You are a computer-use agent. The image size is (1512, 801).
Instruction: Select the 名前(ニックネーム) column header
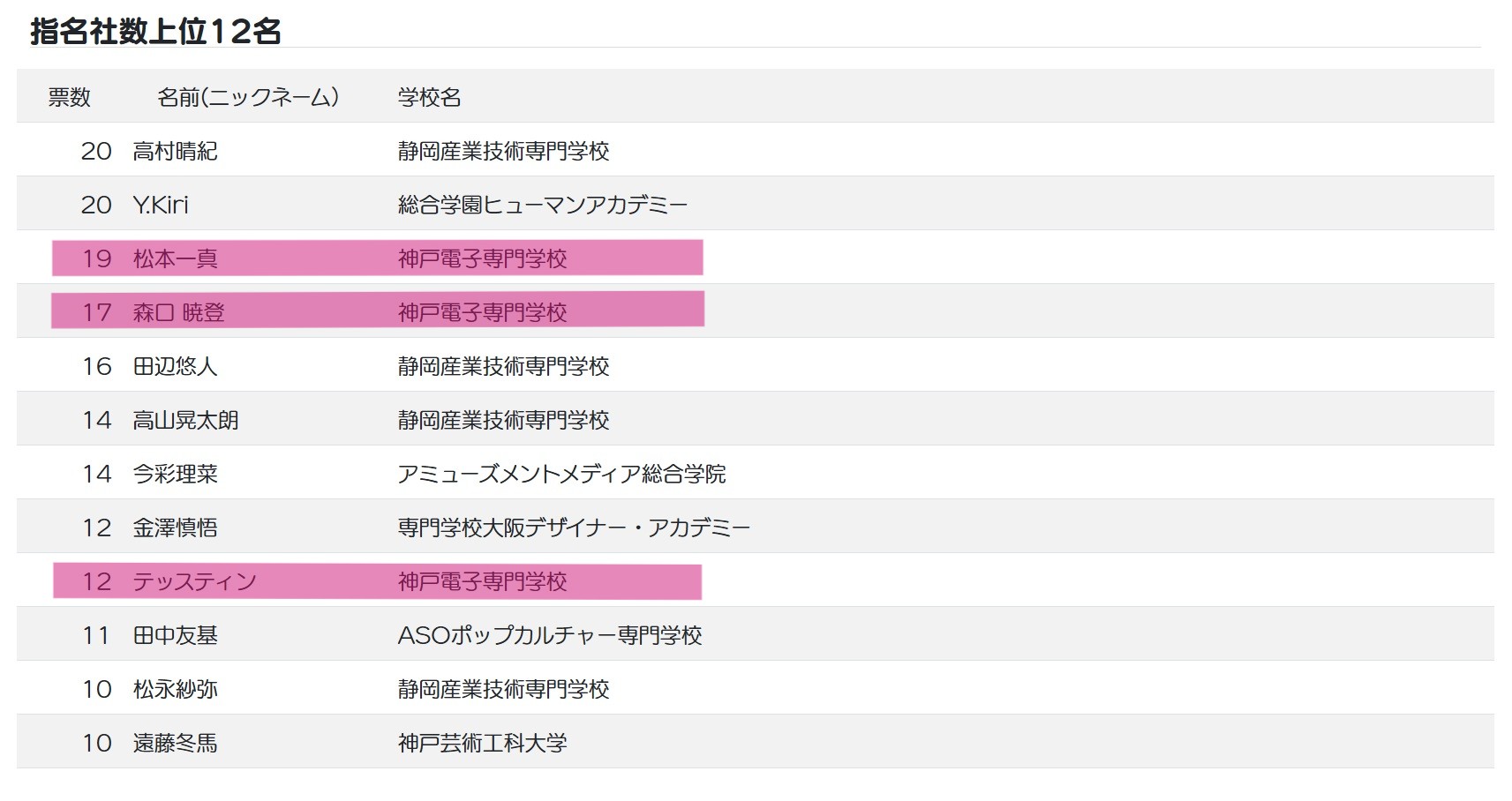(248, 97)
